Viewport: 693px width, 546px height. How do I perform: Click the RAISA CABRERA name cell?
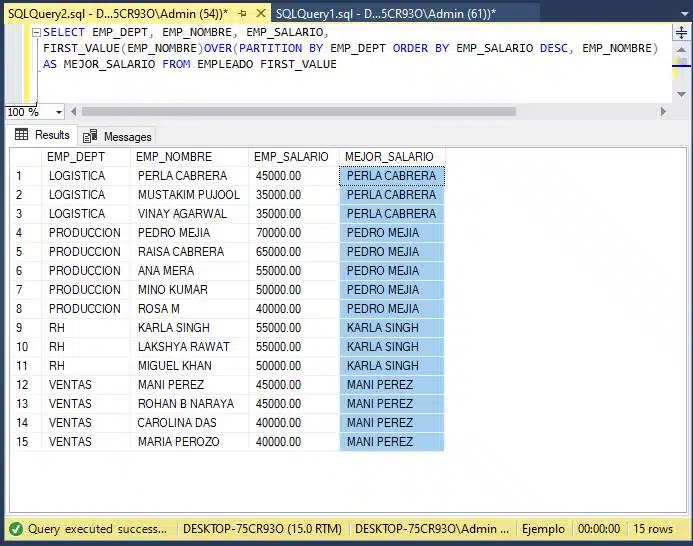tap(189, 252)
